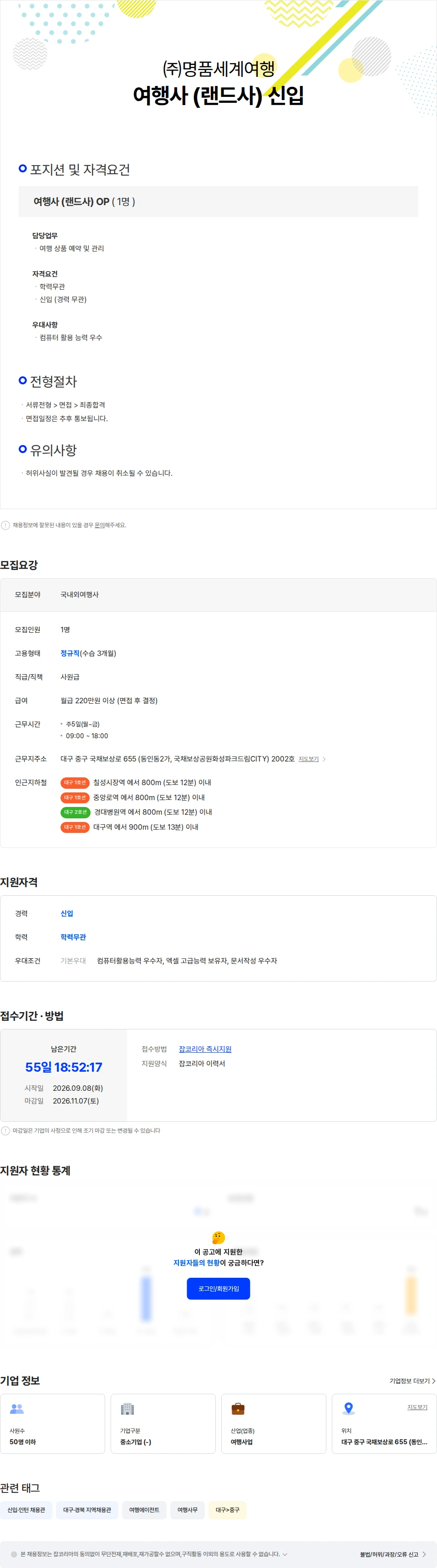The width and height of the screenshot is (437, 1568).
Task: Click the 여행사업 industry text
Action: 241,1442
